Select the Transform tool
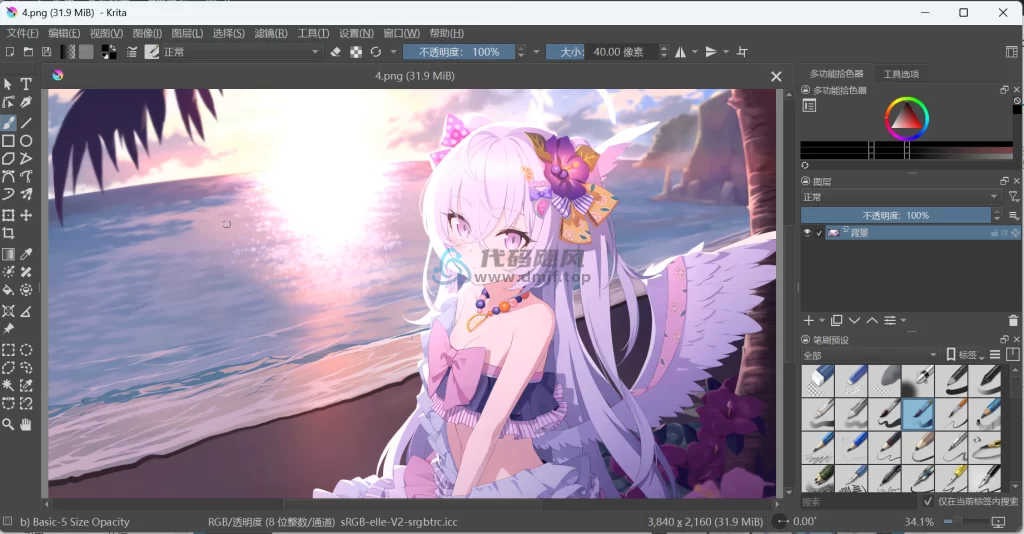1024x534 pixels. (8, 215)
